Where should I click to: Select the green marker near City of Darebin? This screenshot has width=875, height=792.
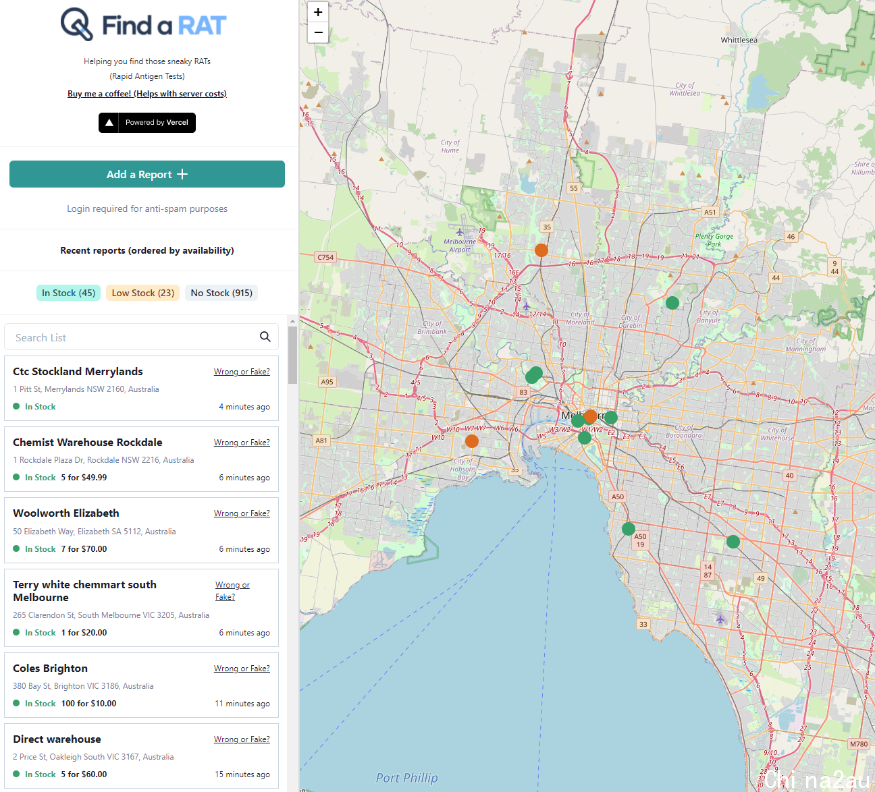point(672,303)
